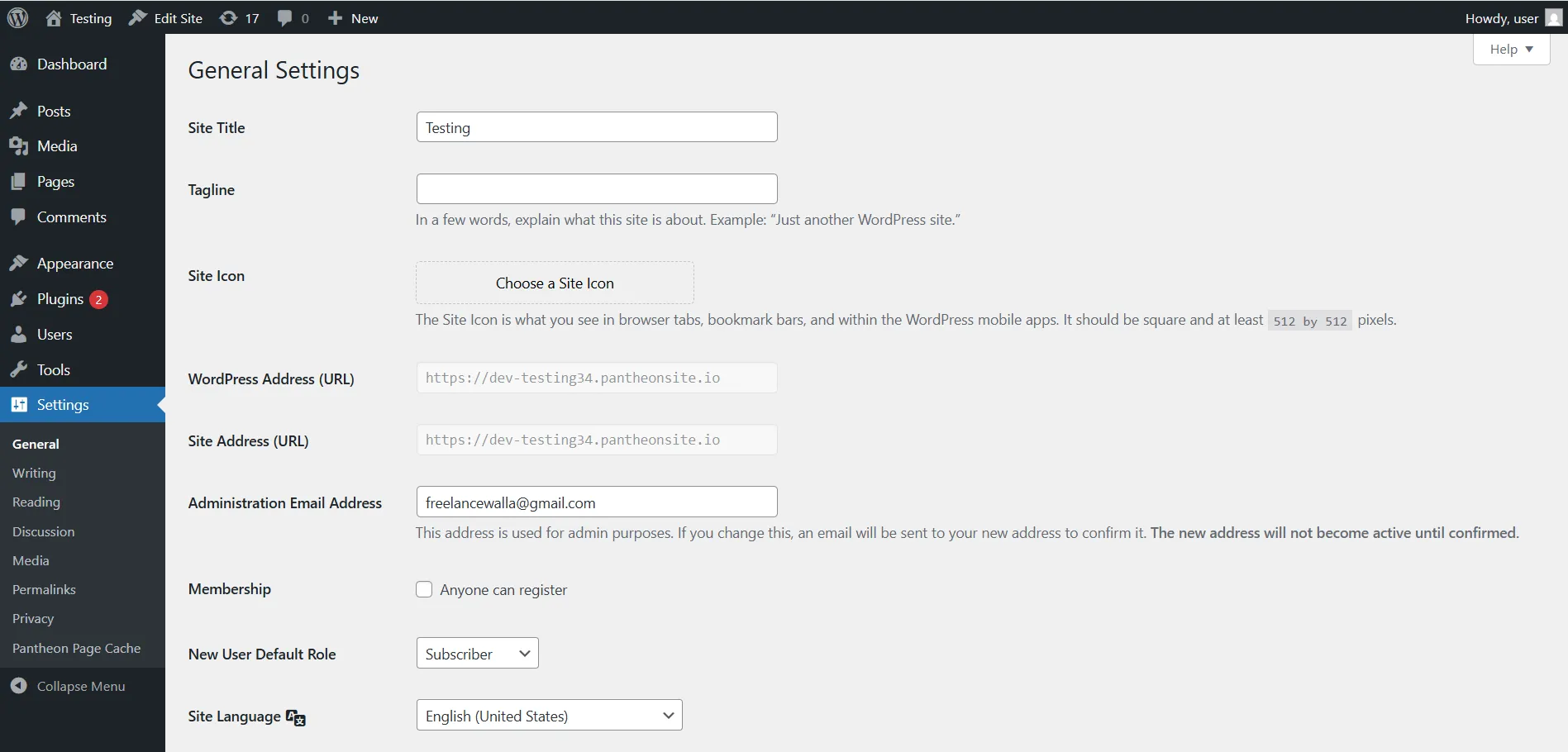Open the Pantheon Page Cache submenu

(x=76, y=648)
